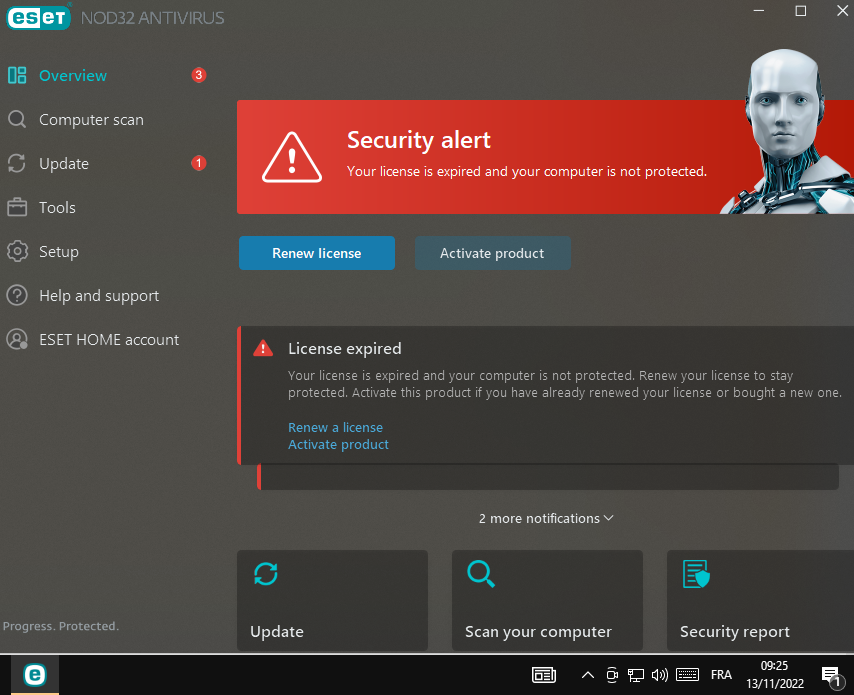The image size is (854, 695).
Task: Click the Help and support question icon
Action: 17,295
